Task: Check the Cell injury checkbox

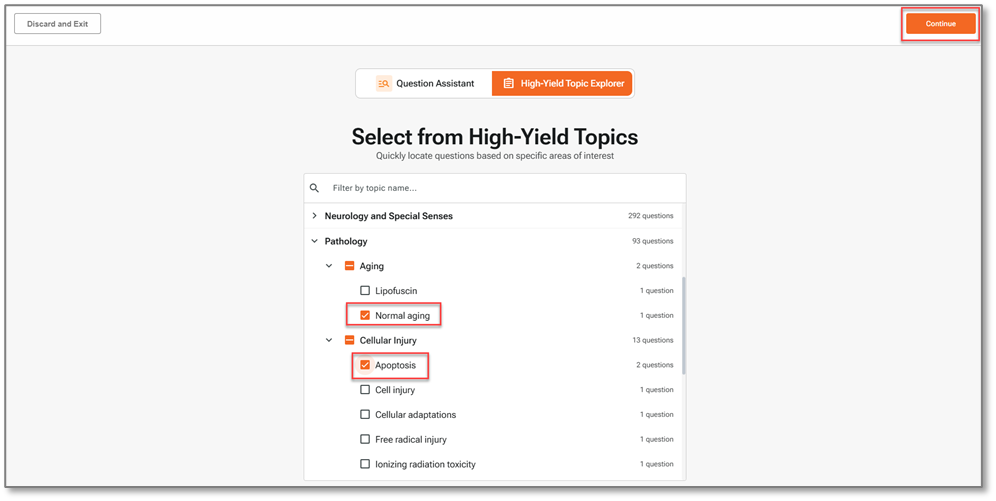Action: pyautogui.click(x=365, y=390)
